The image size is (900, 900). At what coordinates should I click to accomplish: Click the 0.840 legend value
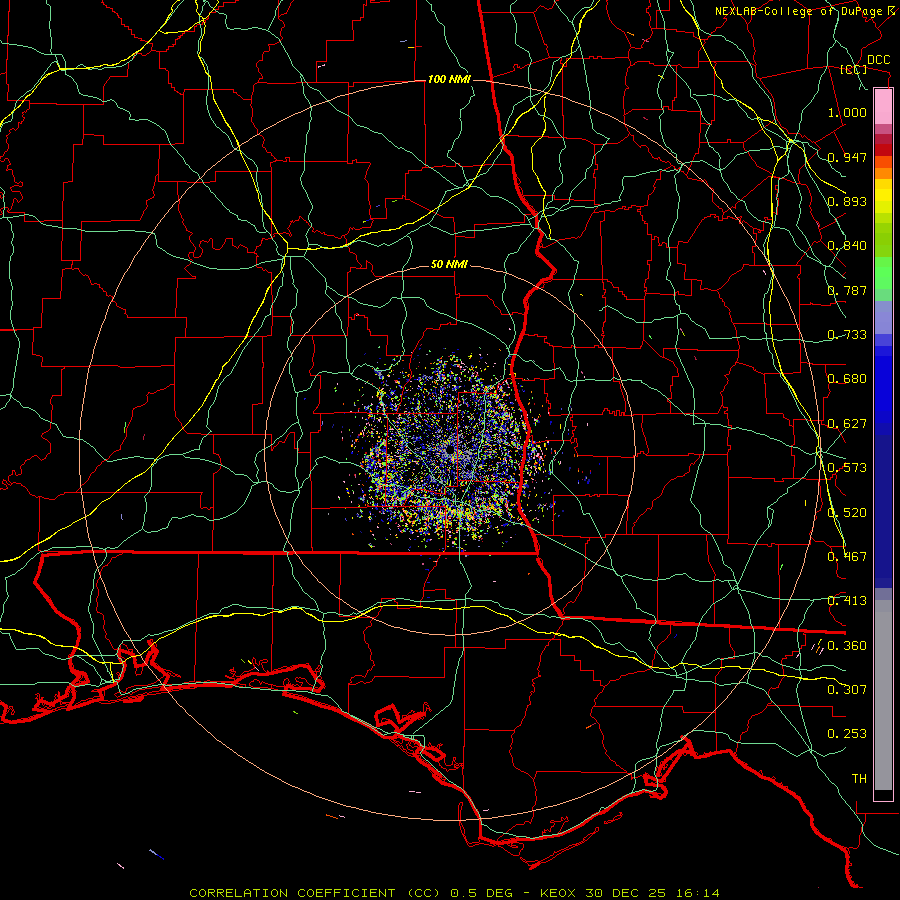point(847,246)
